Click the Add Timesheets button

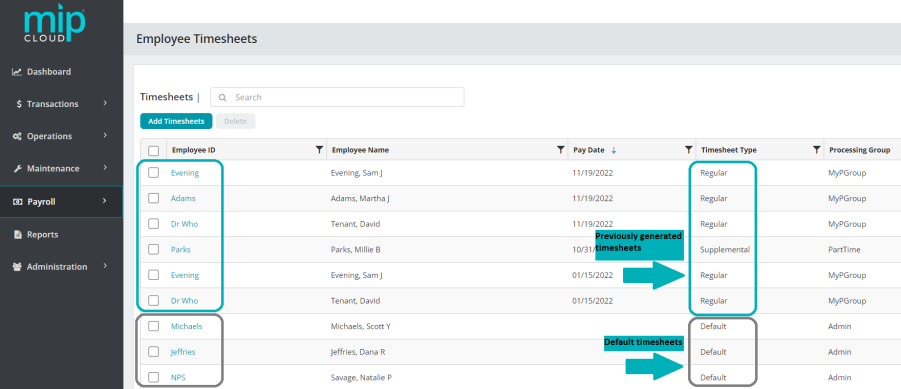pos(176,121)
